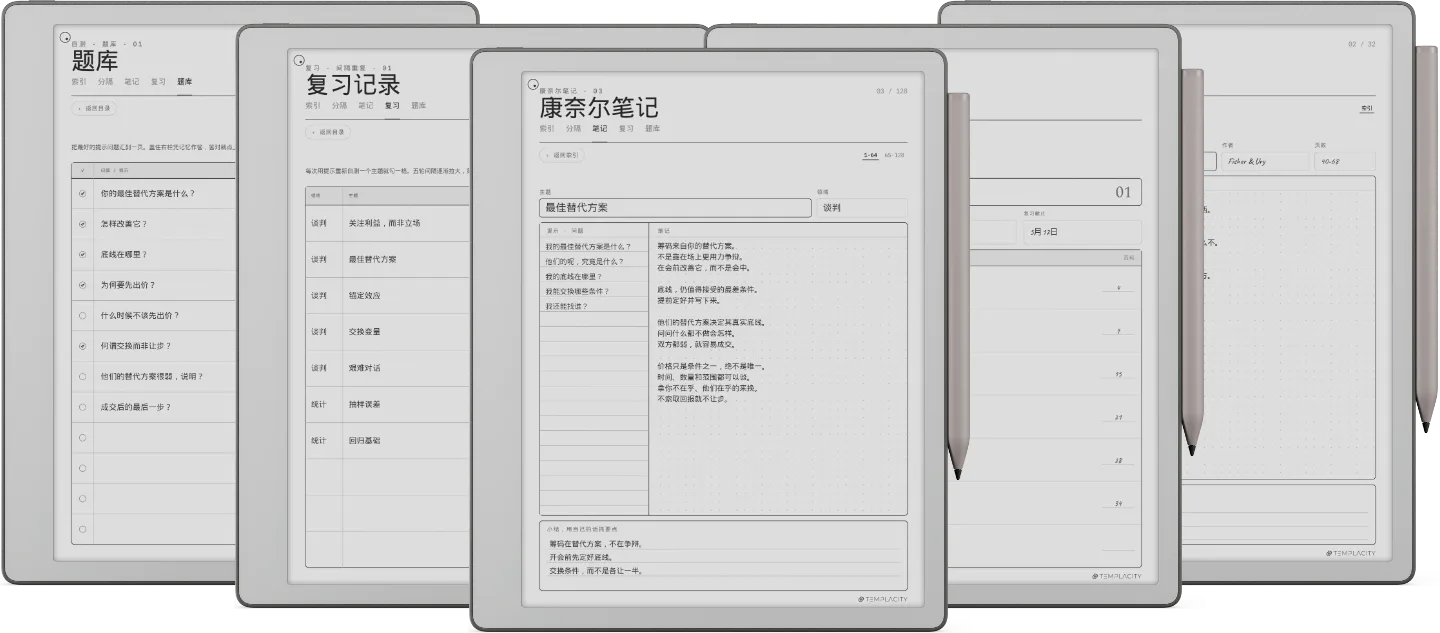Tap the note line '筹码来自你的替代方案。'
Viewport: 1440px width, 633px height.
[696, 246]
